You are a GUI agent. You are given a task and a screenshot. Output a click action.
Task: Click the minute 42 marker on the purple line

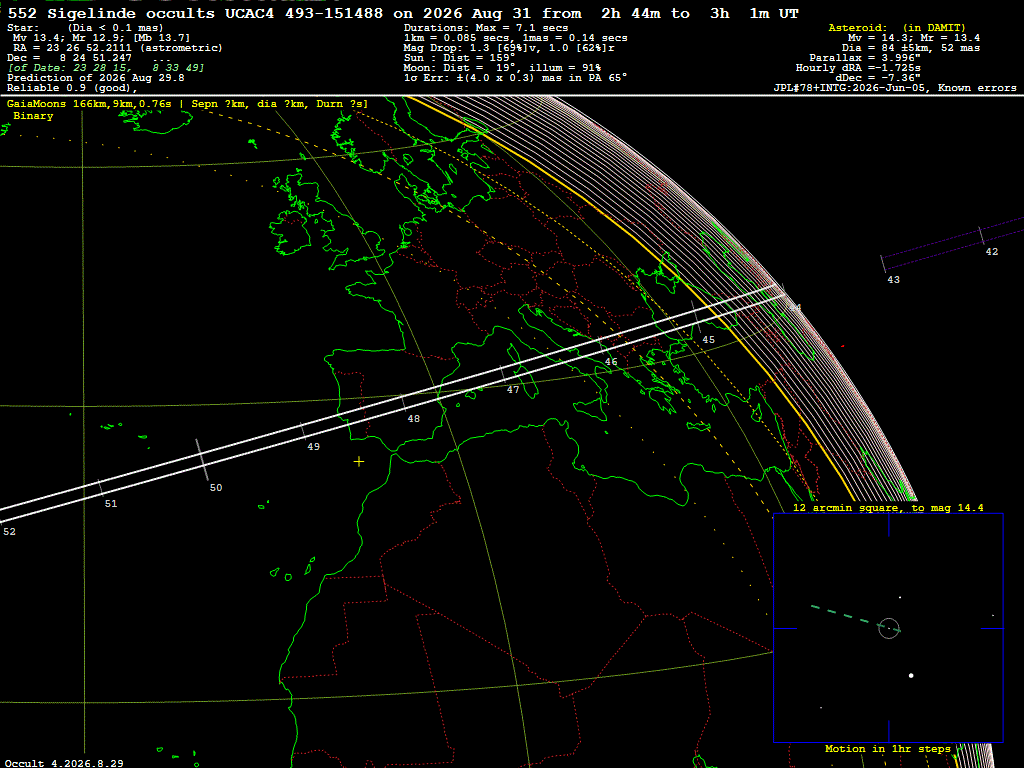(x=991, y=251)
